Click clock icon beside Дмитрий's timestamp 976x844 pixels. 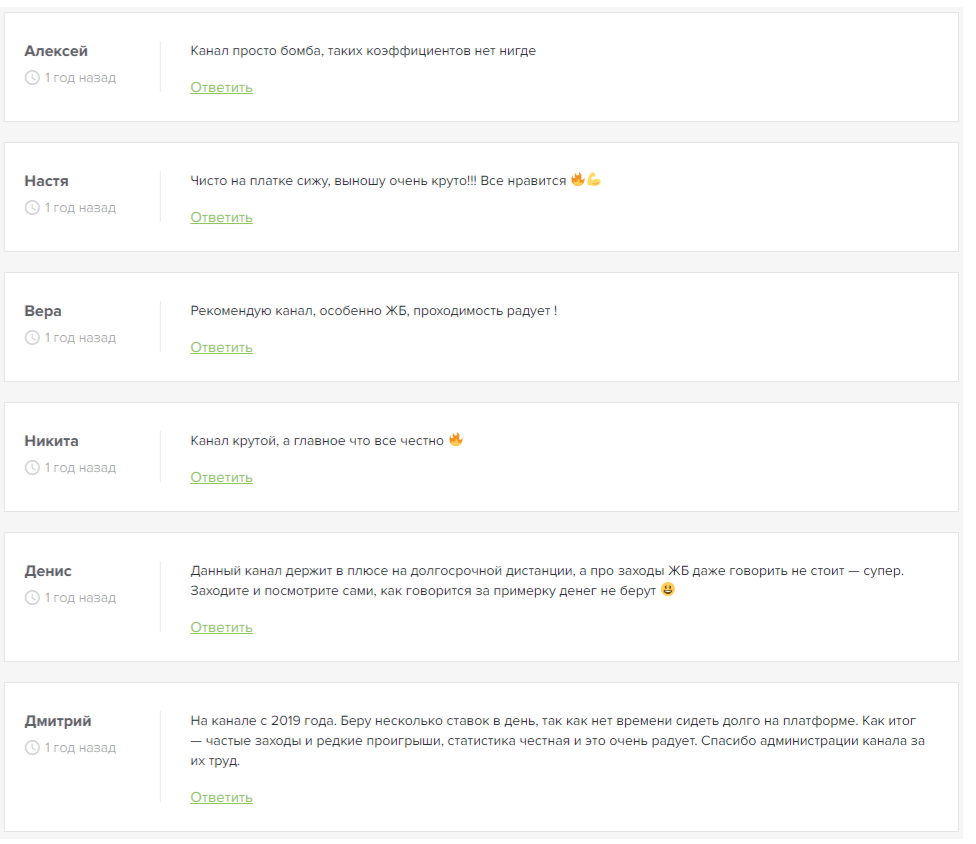click(32, 748)
